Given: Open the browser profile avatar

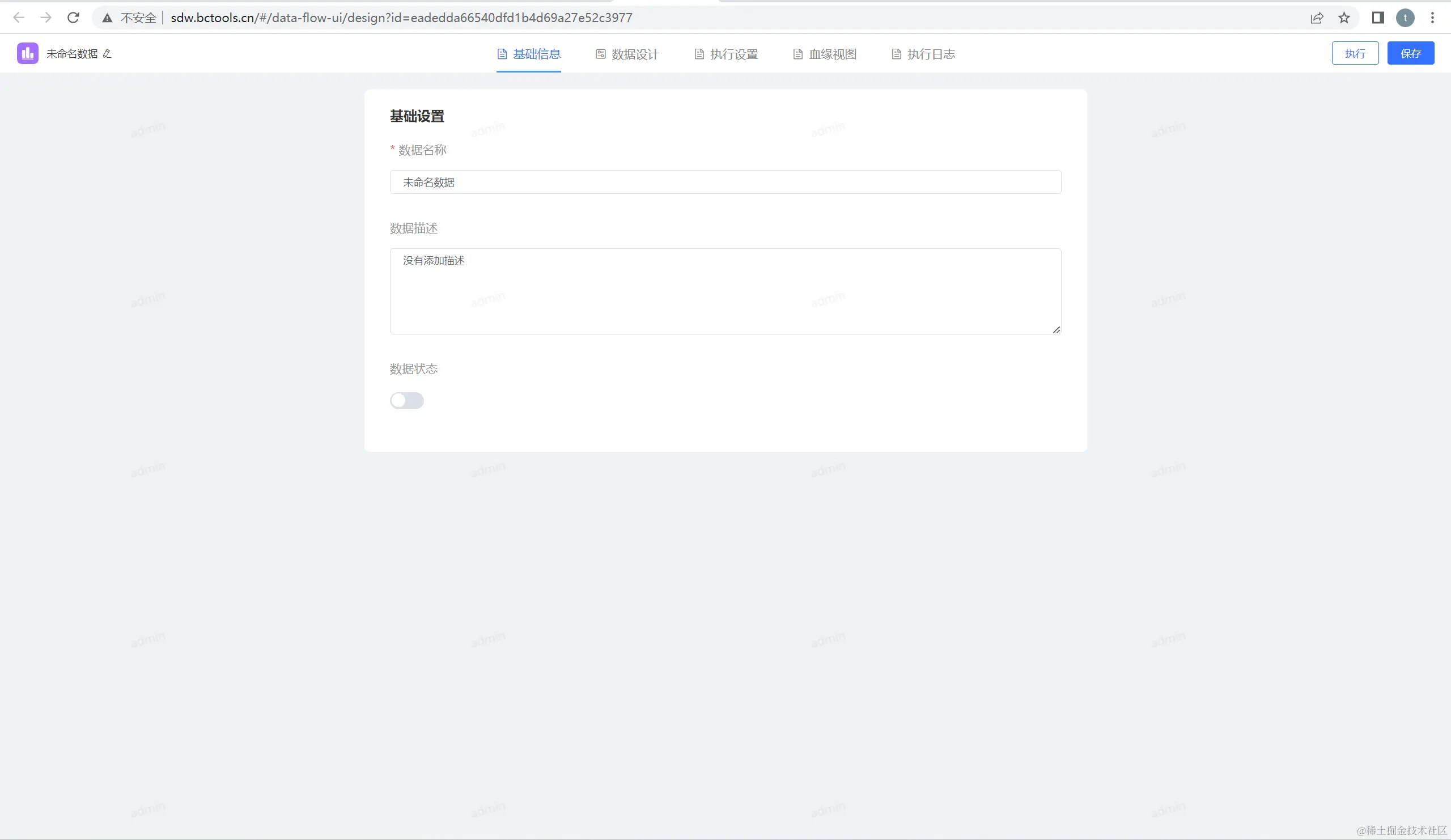Looking at the screenshot, I should point(1405,18).
